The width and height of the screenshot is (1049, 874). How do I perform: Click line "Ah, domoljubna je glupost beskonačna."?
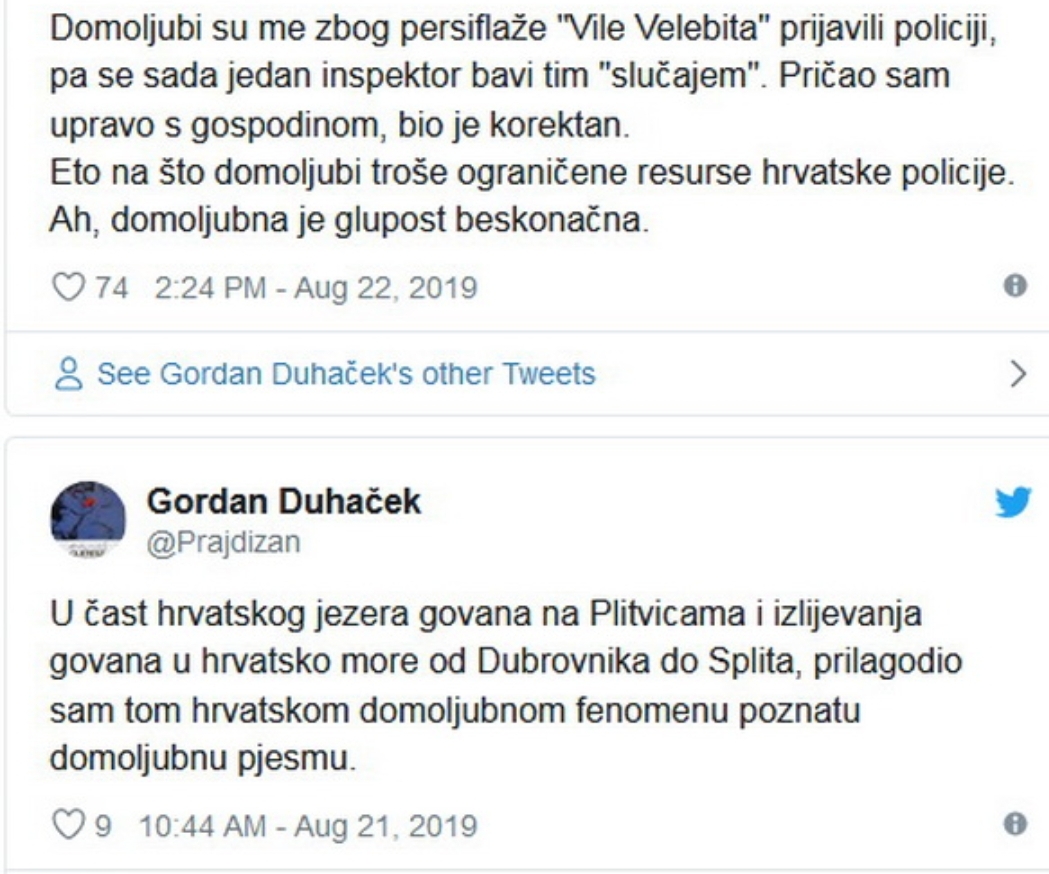click(x=350, y=222)
